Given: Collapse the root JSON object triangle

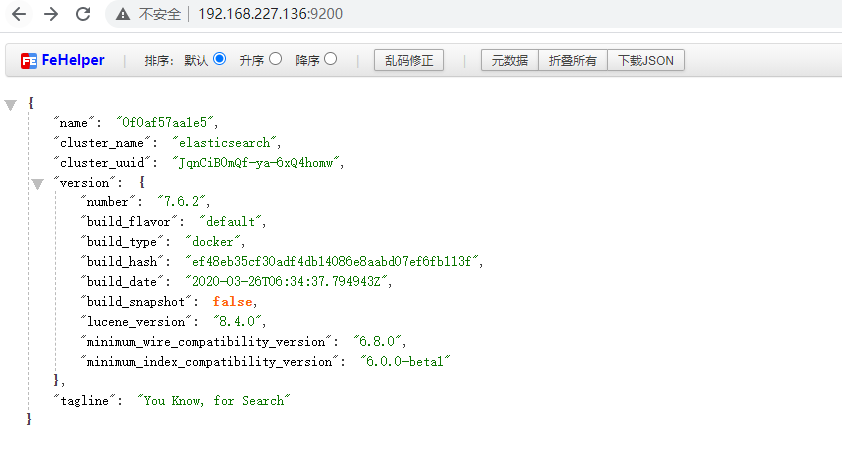Looking at the screenshot, I should click(10, 105).
